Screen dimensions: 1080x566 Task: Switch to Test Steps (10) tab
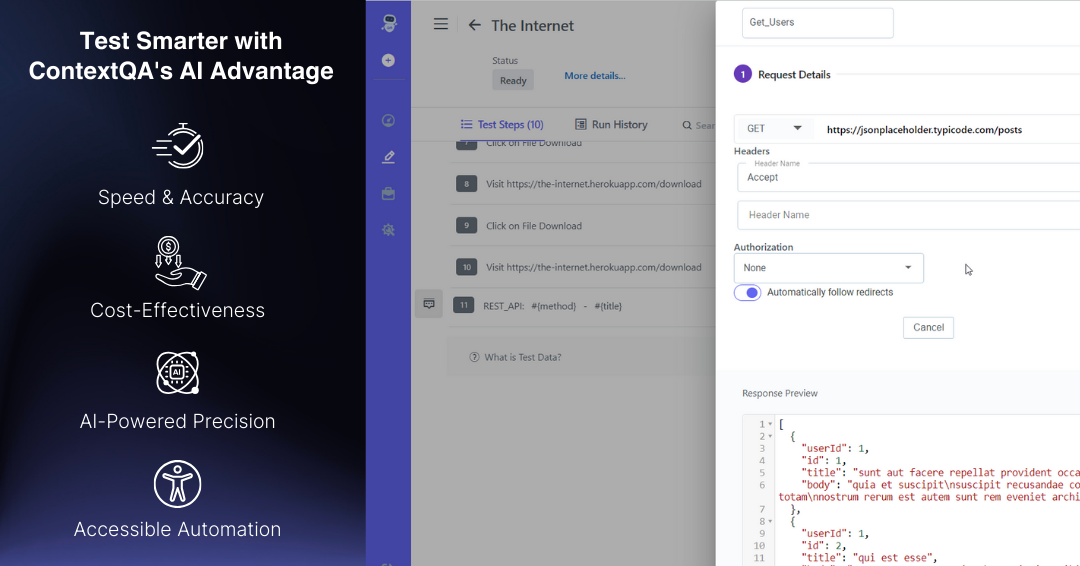pyautogui.click(x=502, y=125)
